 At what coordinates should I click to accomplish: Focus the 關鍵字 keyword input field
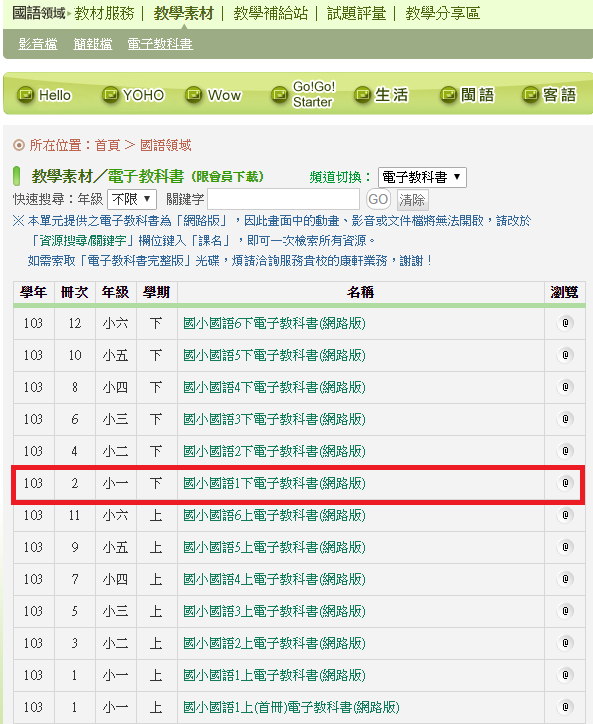[x=284, y=199]
